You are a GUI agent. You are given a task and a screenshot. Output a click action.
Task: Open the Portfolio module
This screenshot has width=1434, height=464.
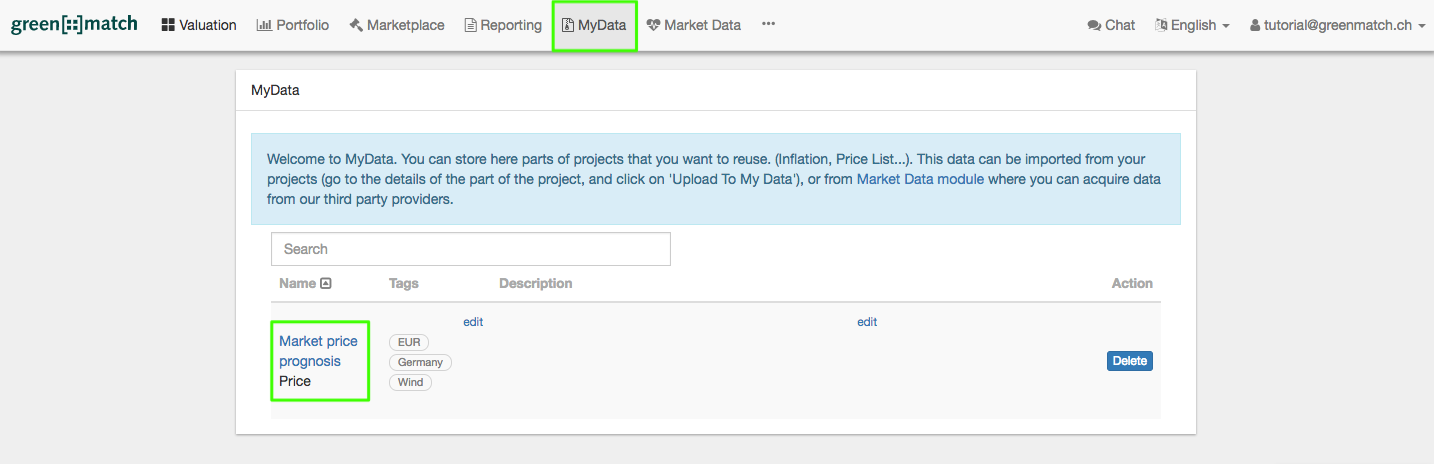tap(293, 25)
